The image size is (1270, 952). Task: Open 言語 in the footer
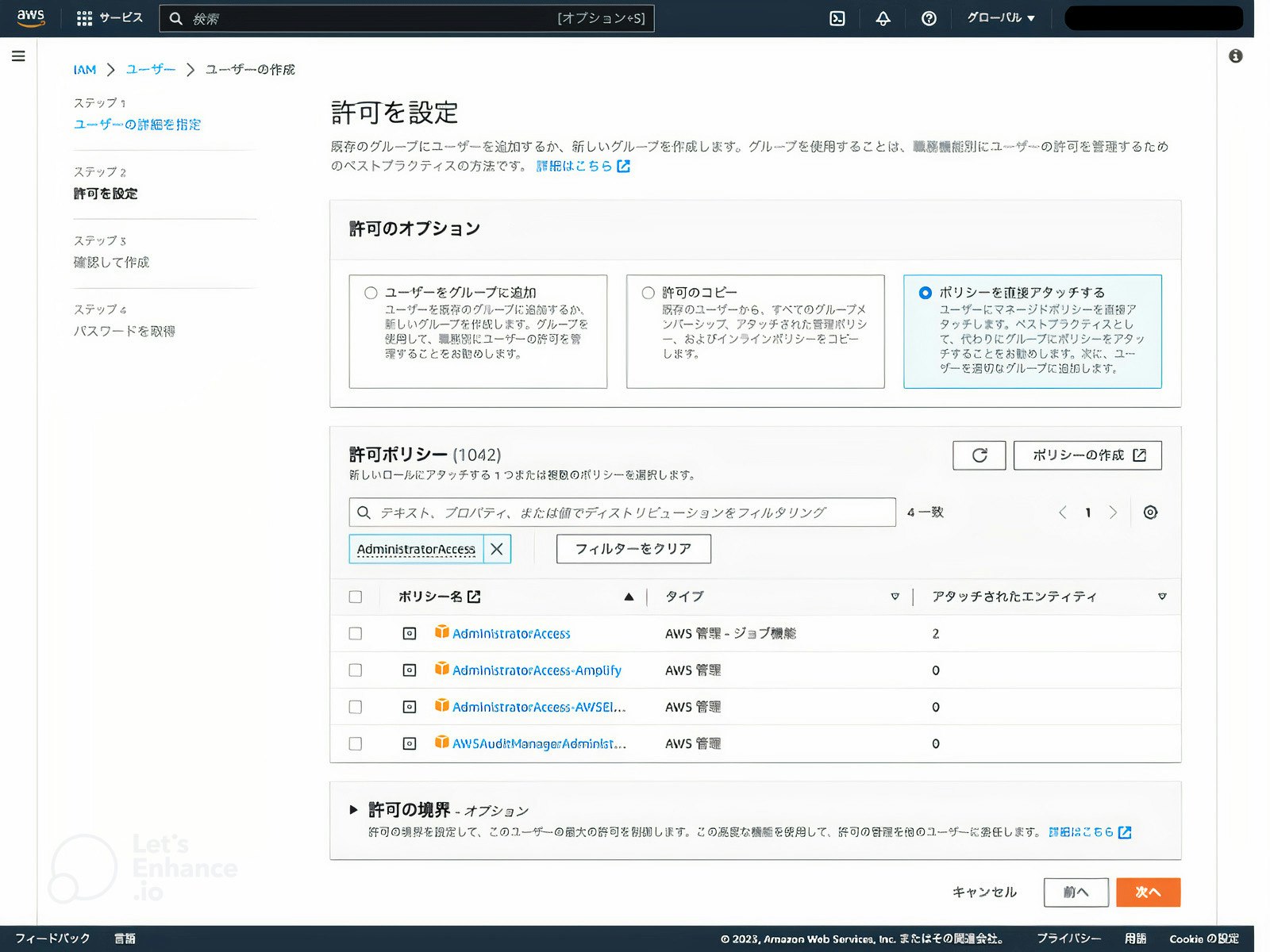click(125, 939)
